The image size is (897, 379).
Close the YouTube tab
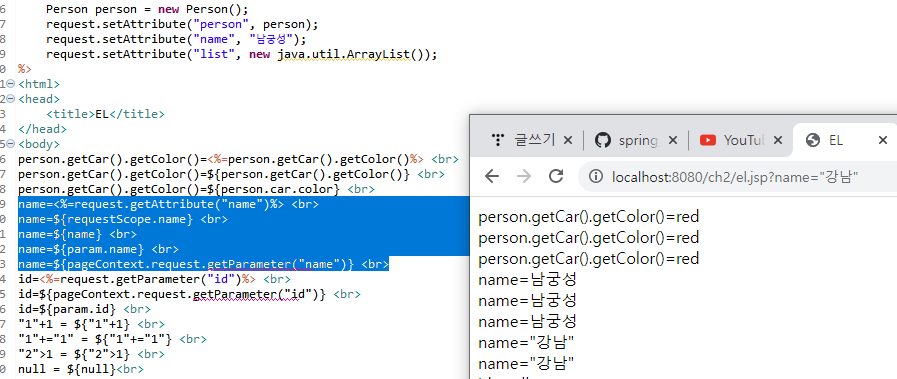[x=777, y=139]
